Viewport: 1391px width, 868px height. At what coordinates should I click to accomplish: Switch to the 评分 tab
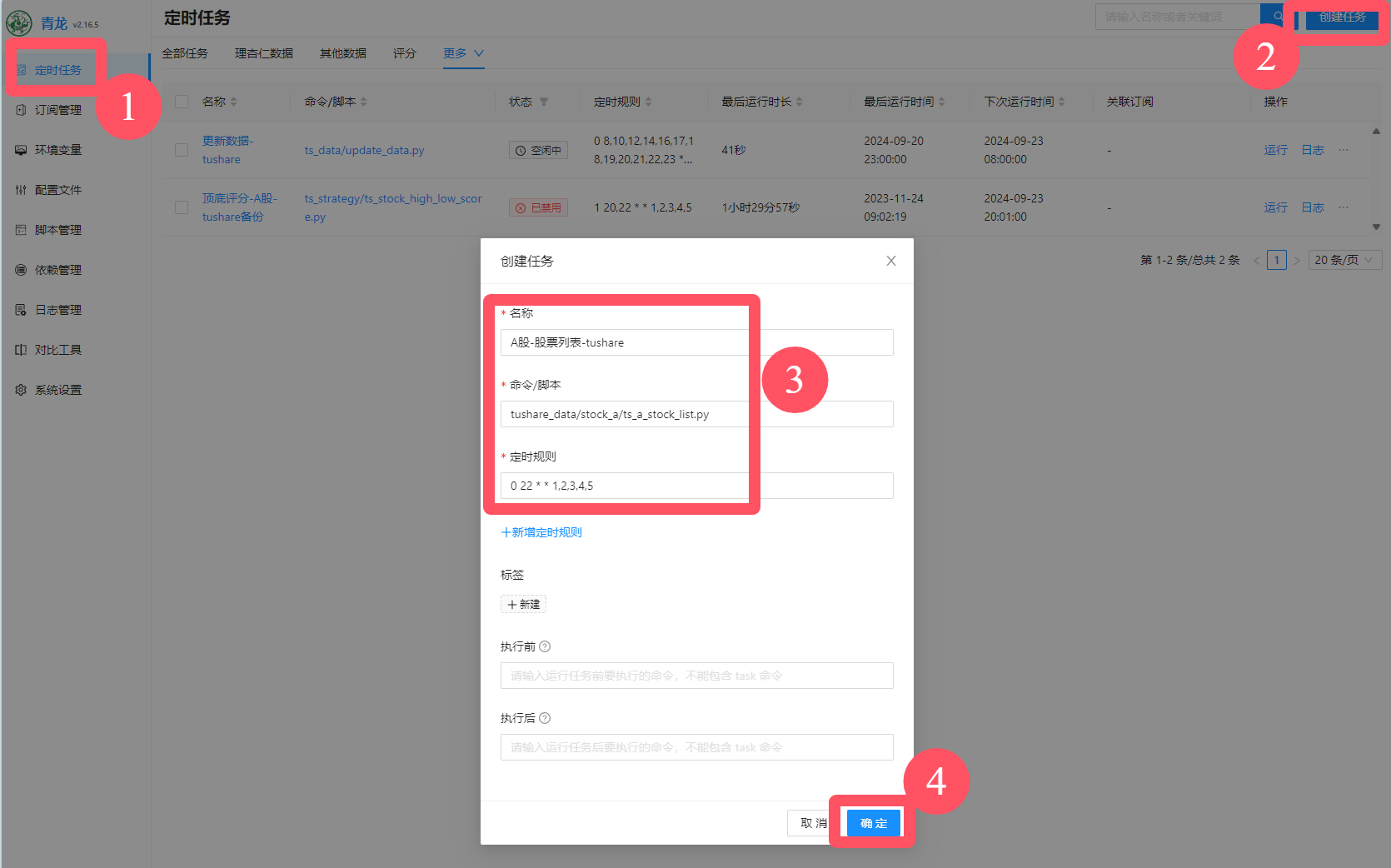coord(405,53)
